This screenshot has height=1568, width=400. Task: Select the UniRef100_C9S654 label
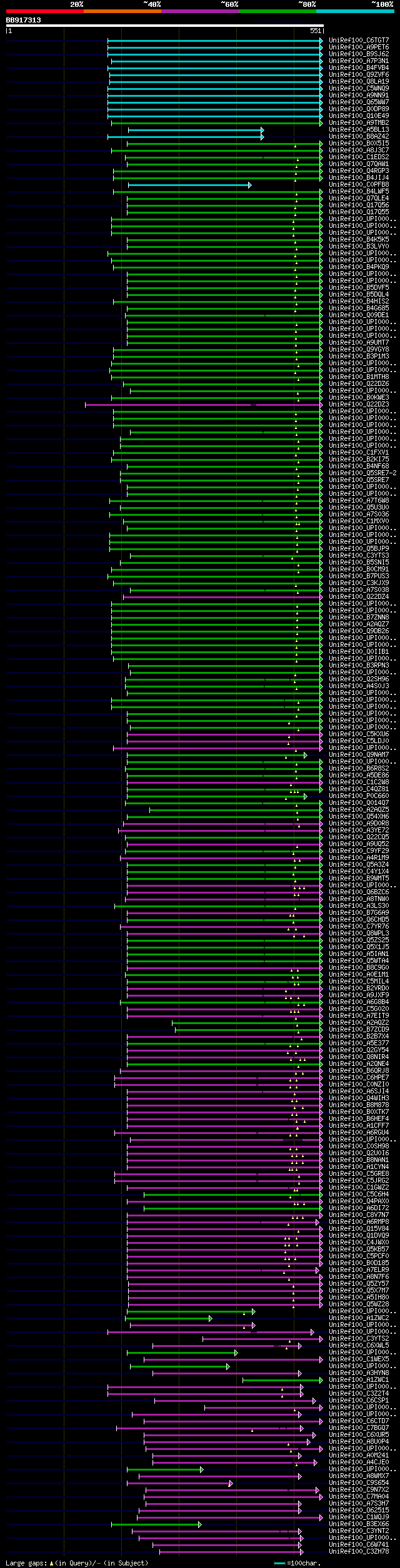tap(359, 1483)
